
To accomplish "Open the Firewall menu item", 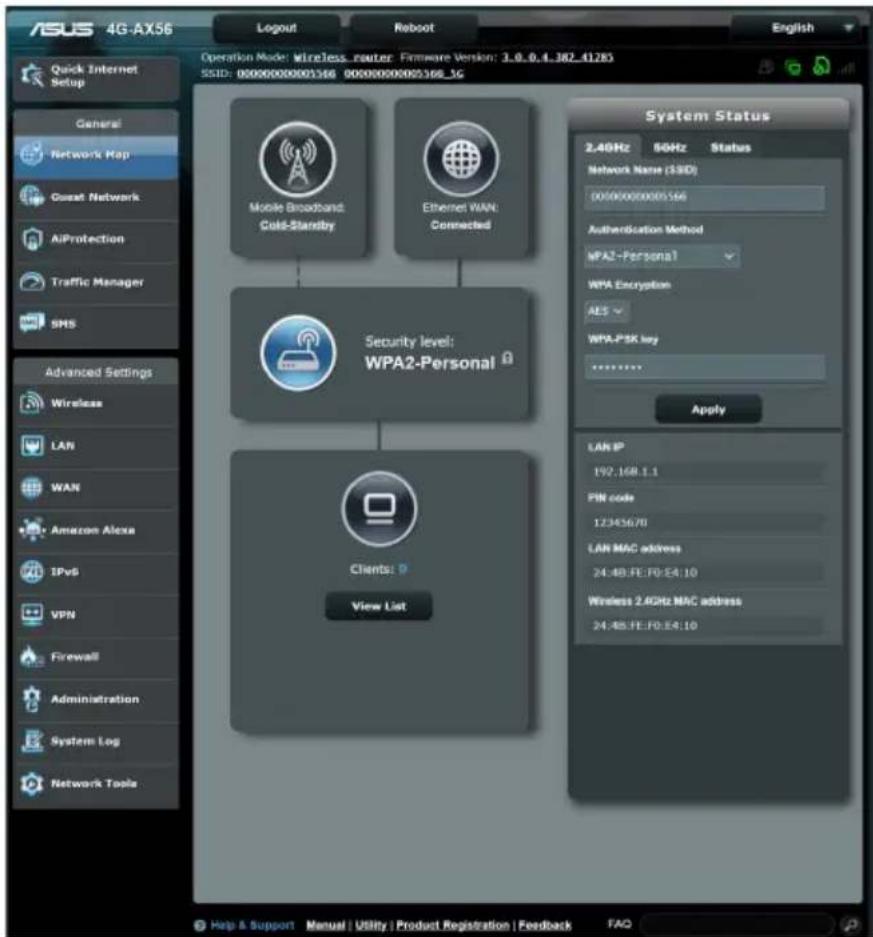I will pyautogui.click(x=96, y=657).
